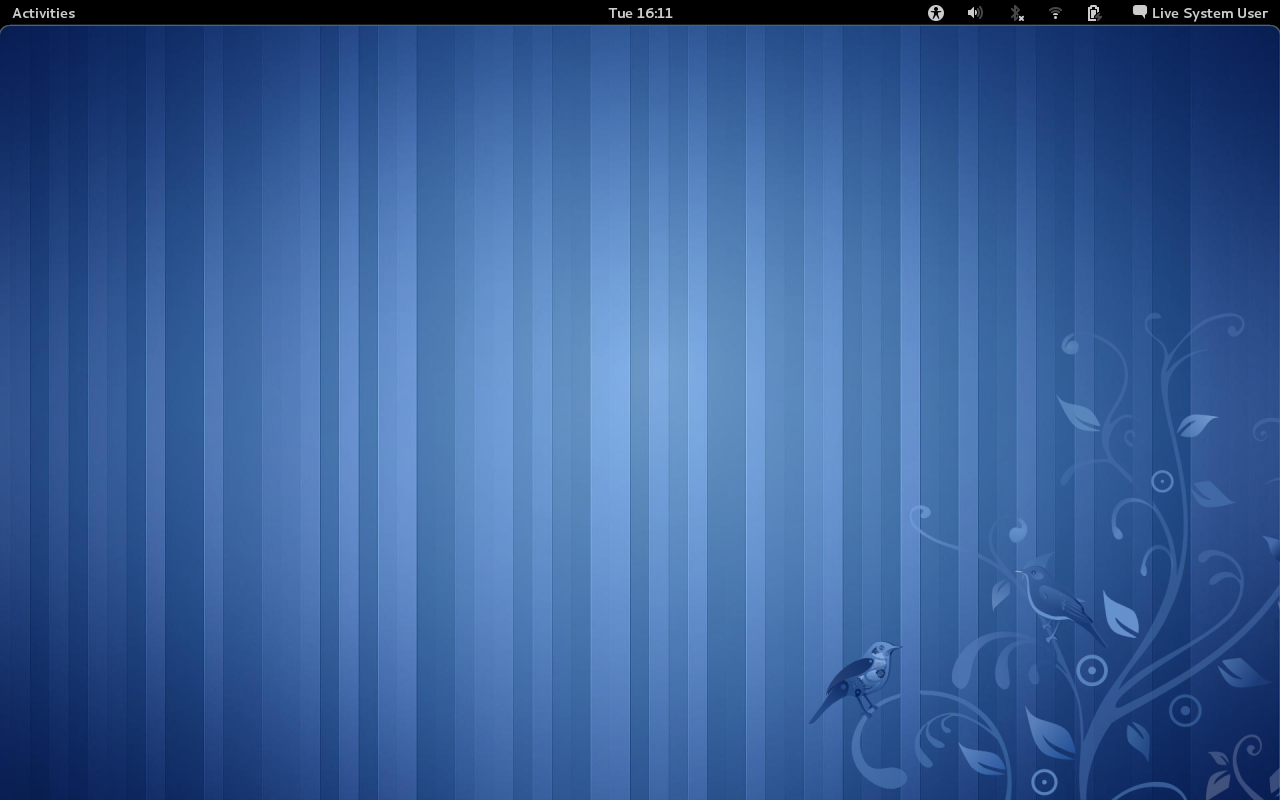Image resolution: width=1280 pixels, height=800 pixels.
Task: Click the volume speaker icon
Action: pyautogui.click(x=975, y=13)
